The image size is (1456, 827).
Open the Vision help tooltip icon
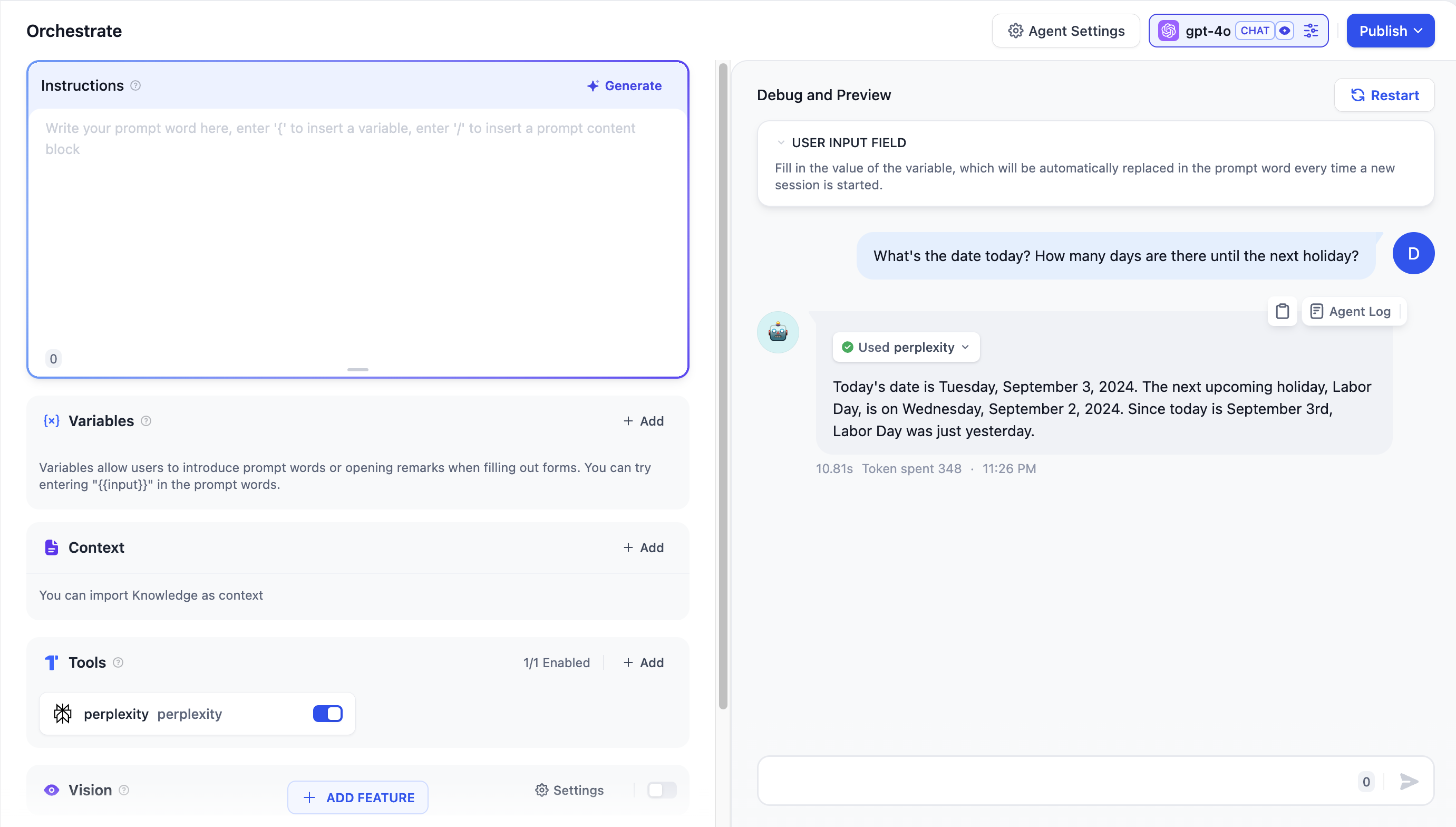pos(124,790)
